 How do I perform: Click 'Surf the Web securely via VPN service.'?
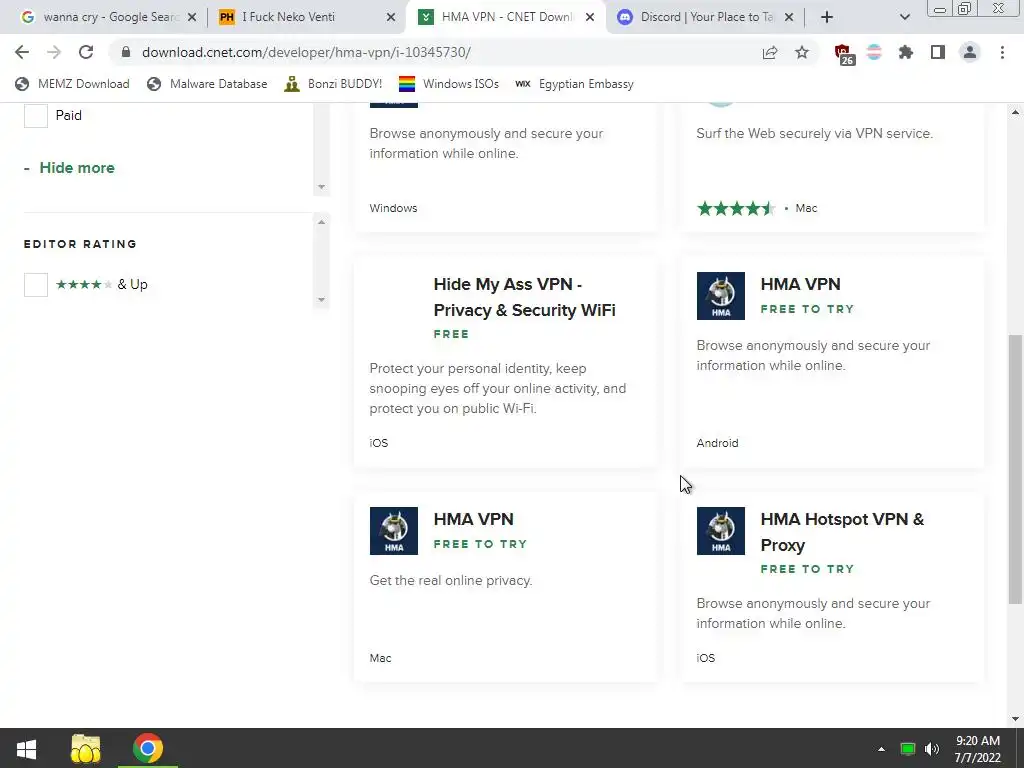pos(814,133)
